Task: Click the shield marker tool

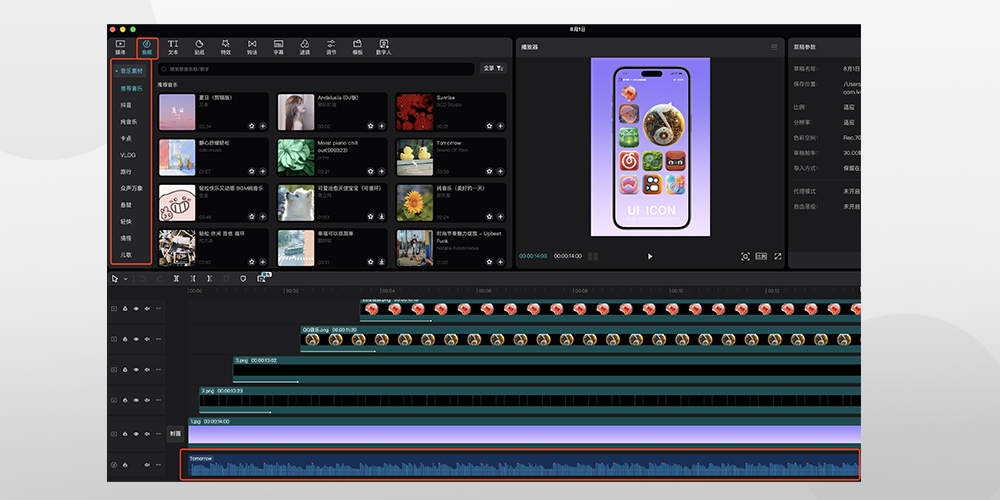Action: pos(243,279)
